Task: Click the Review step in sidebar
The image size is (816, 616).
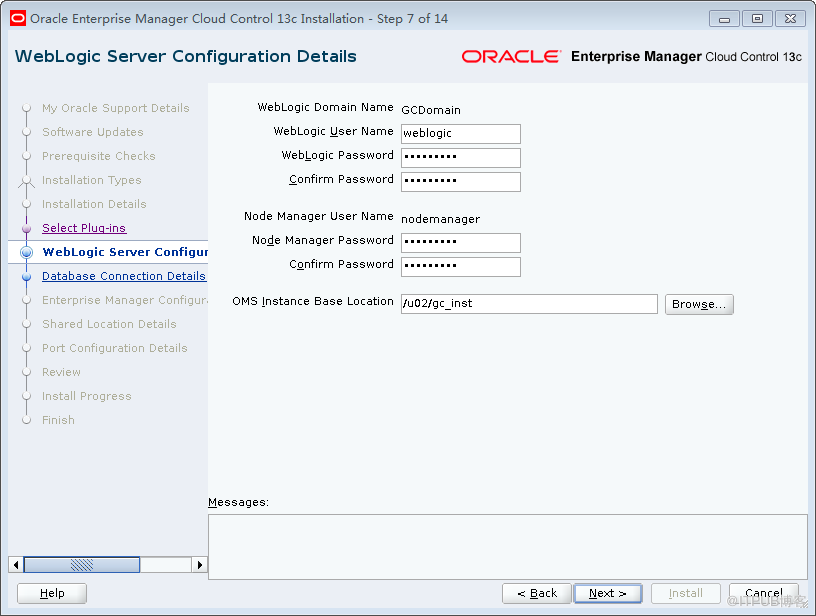Action: (61, 372)
